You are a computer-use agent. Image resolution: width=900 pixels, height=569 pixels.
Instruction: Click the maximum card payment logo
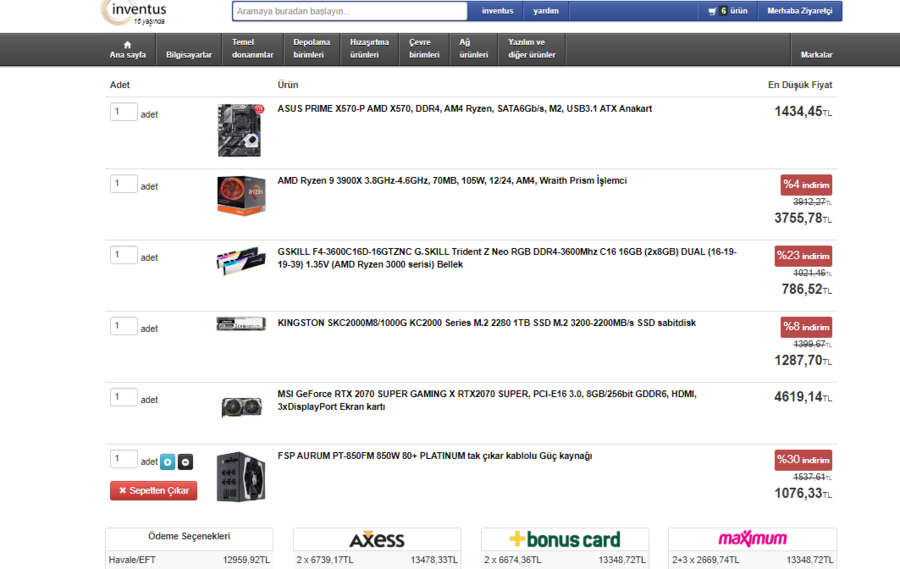[752, 539]
